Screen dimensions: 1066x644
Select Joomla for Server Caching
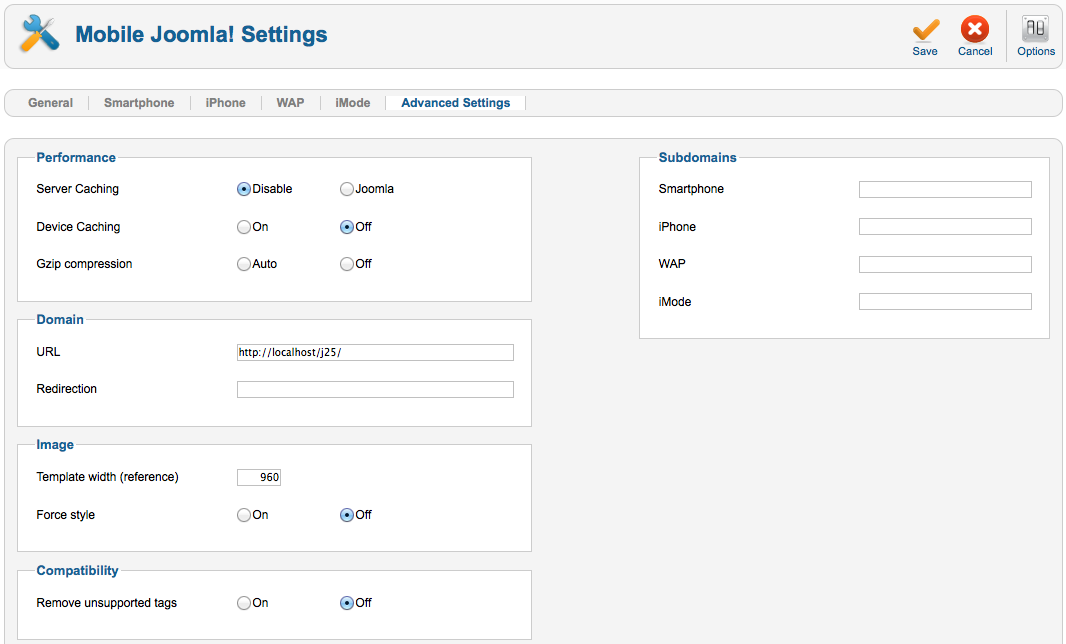coord(347,189)
